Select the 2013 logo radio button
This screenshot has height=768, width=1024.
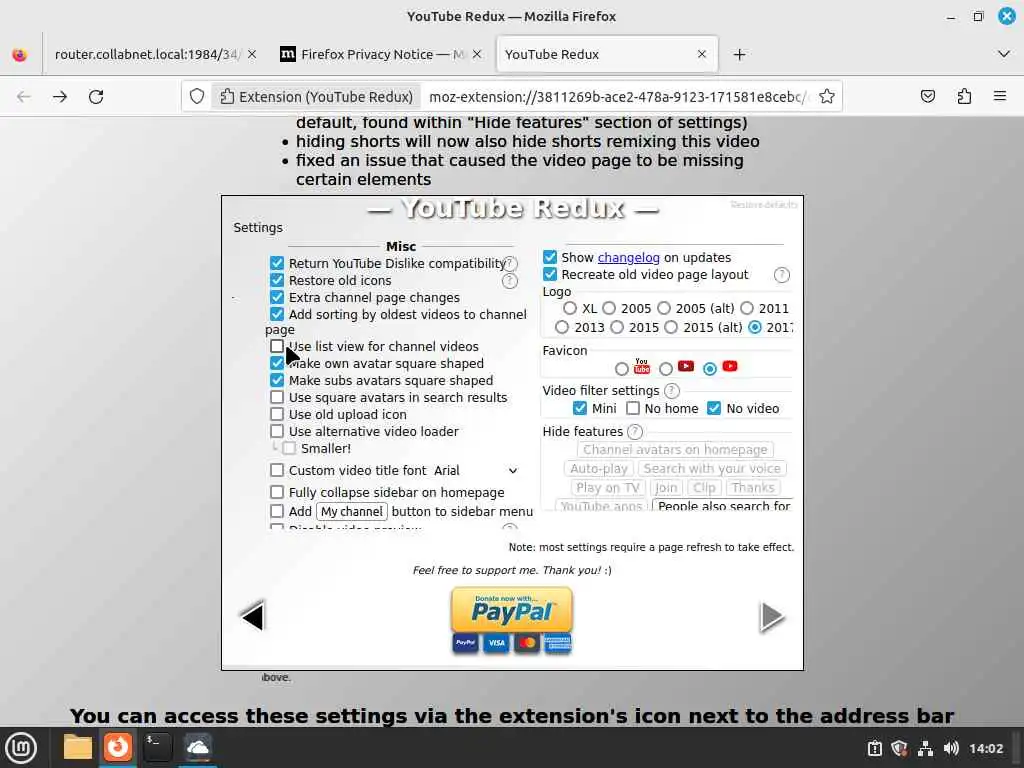click(562, 327)
